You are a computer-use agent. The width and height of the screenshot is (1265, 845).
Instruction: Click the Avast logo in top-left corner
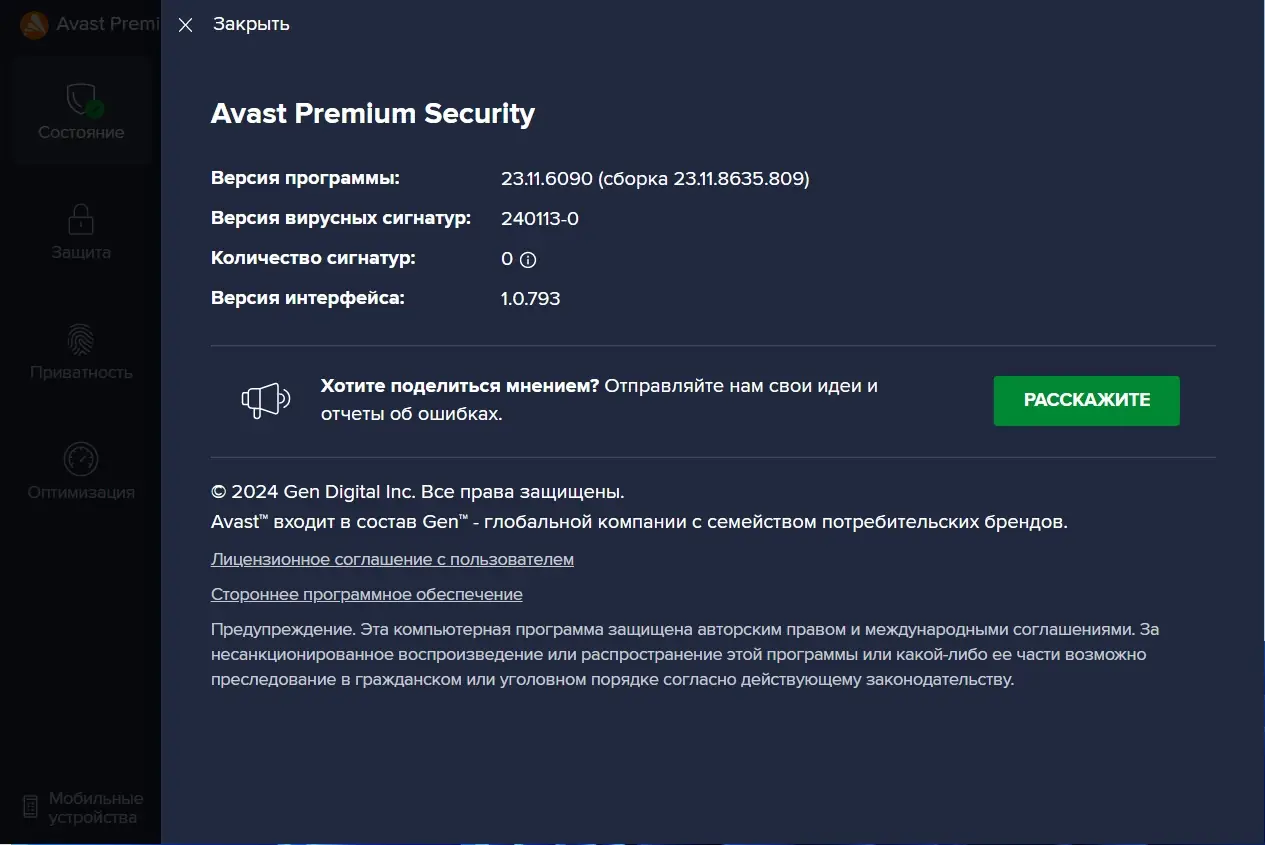[33, 24]
